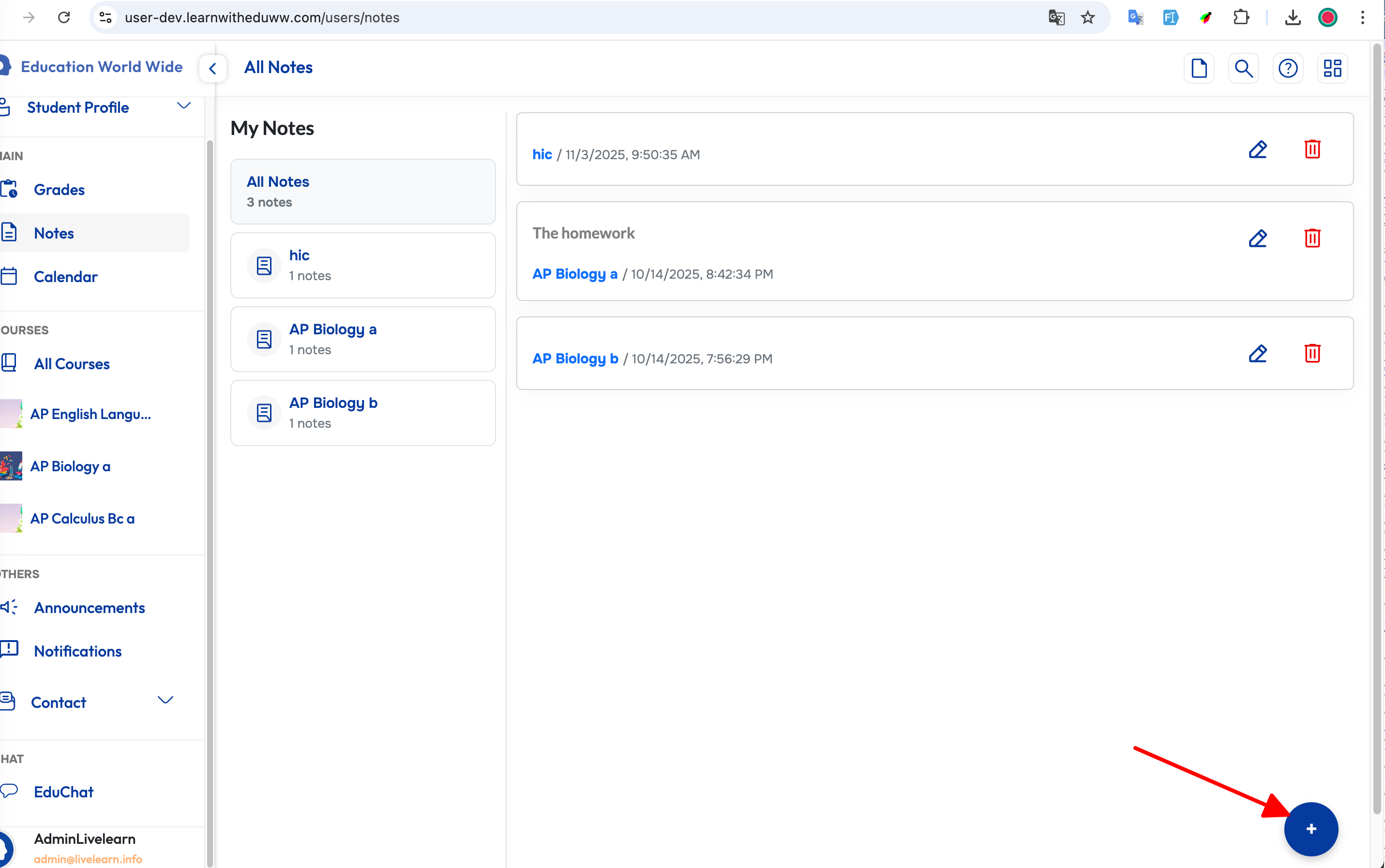Open Calendar in sidebar
Screen dimensions: 1385x868
point(65,277)
